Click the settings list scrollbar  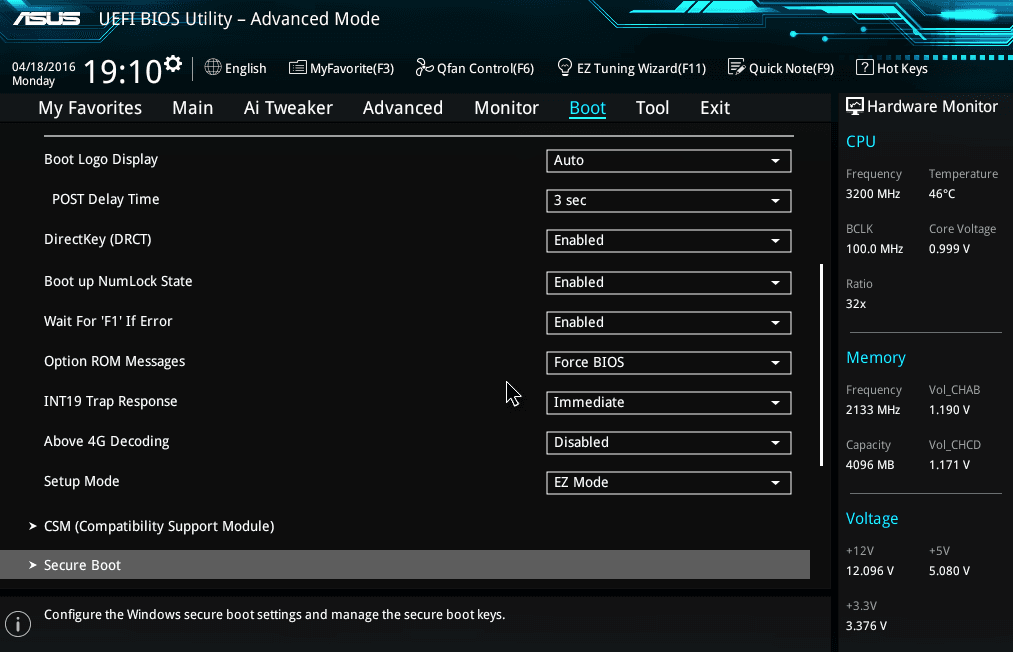coord(821,364)
